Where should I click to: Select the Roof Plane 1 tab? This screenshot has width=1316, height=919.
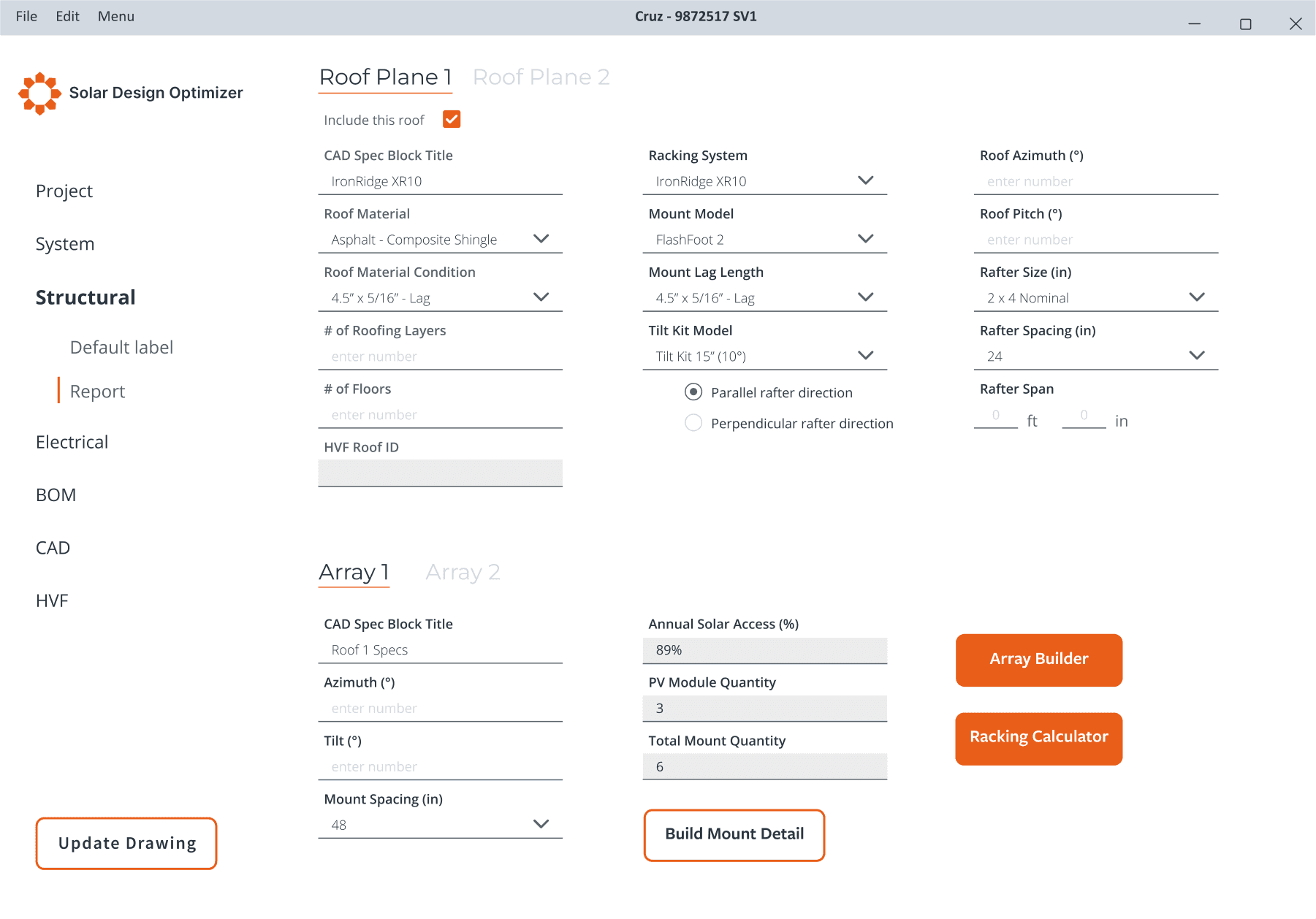coord(386,77)
